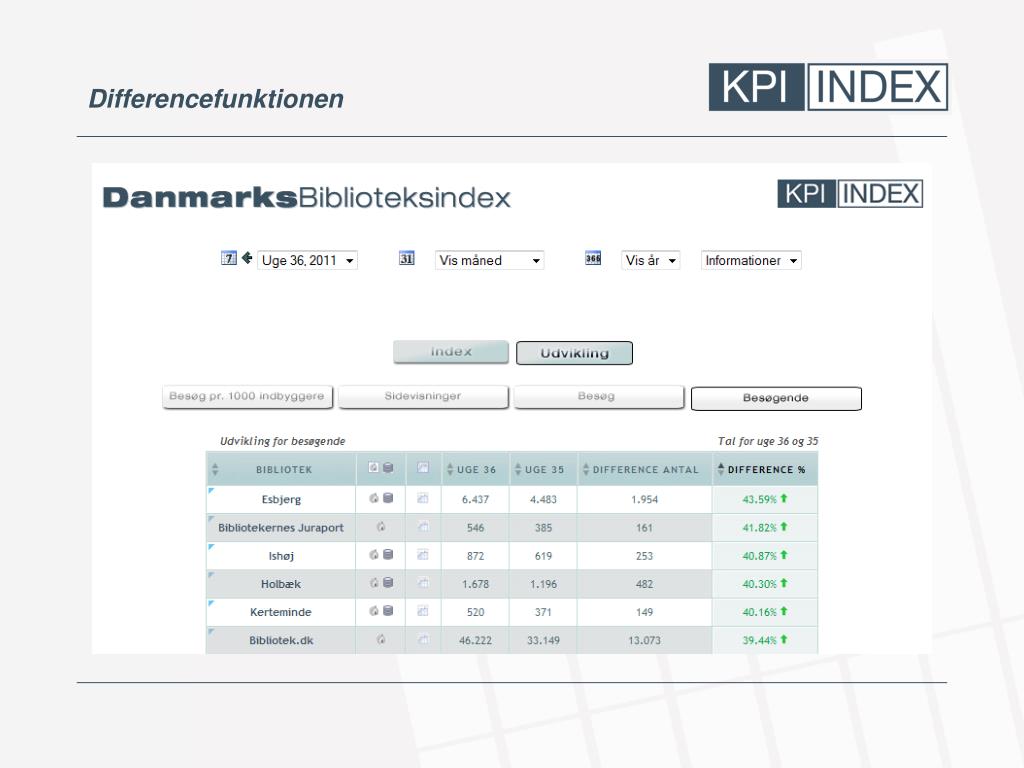Click the Ishøj Uge 36 value 872
Image resolution: width=1024 pixels, height=768 pixels.
coord(475,556)
